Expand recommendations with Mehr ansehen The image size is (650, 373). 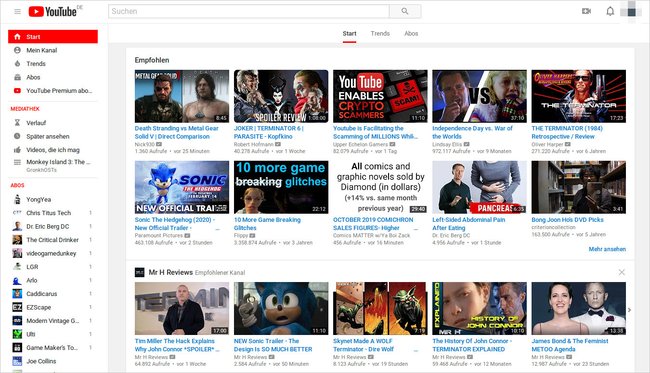click(607, 249)
